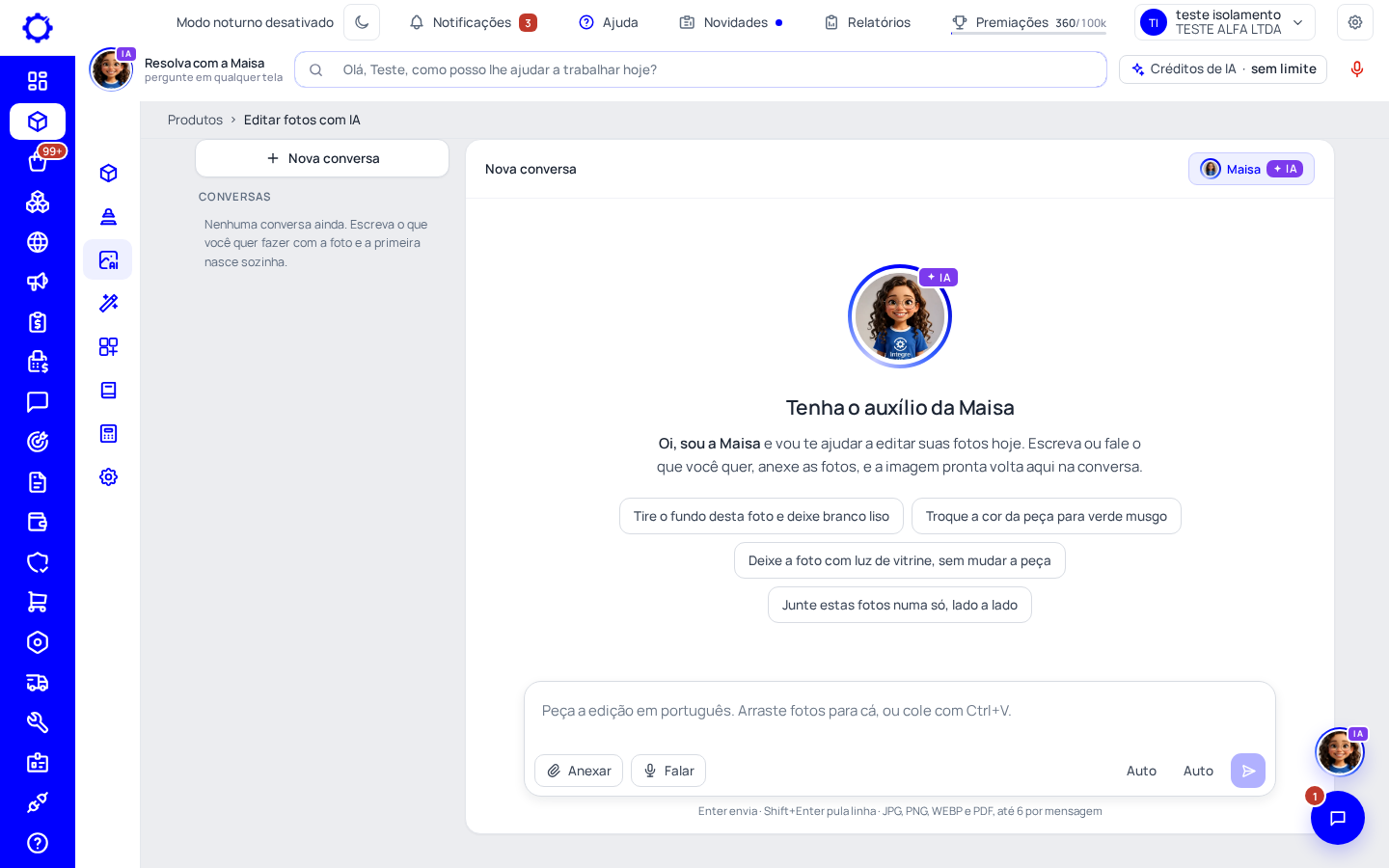Open the megaphone marketing icon
Screen dimensions: 1389x868
[38, 282]
